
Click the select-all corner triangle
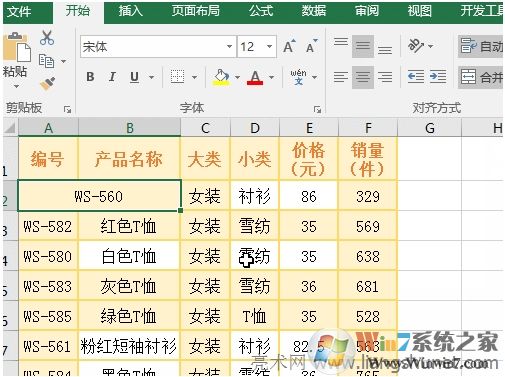[x=11, y=128]
